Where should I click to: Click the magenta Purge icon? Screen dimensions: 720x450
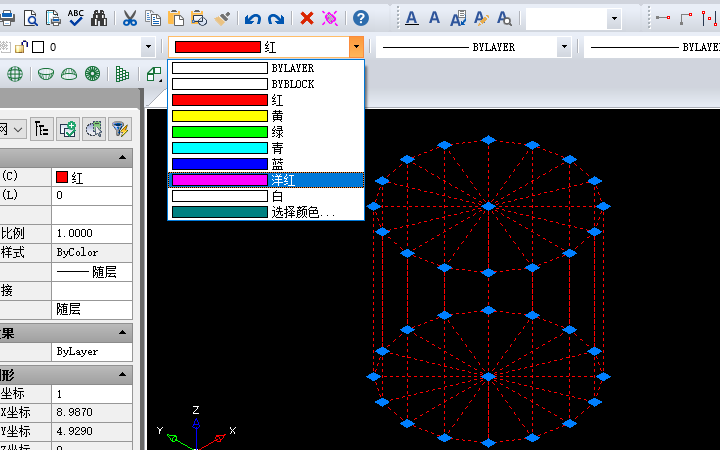pos(330,18)
